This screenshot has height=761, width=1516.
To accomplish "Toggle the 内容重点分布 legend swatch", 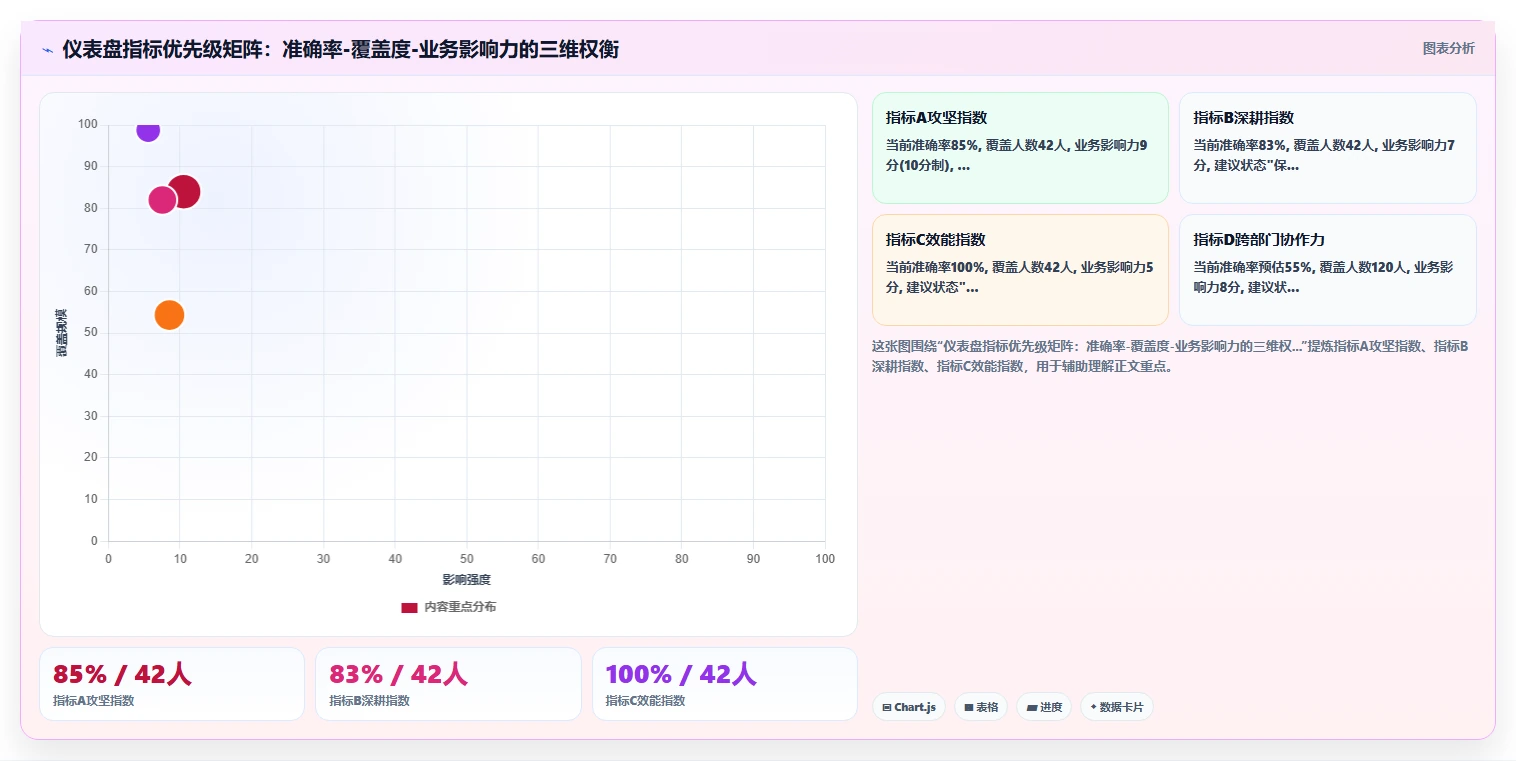I will click(x=409, y=607).
